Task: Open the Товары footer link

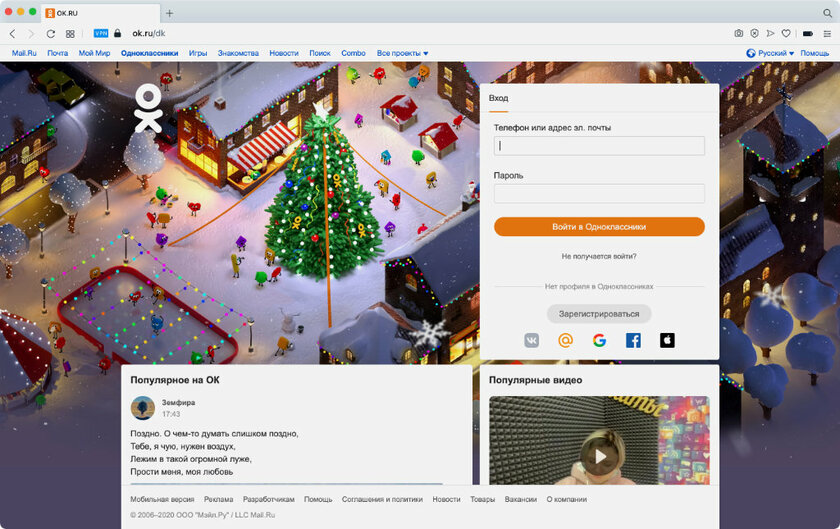Action: click(483, 500)
